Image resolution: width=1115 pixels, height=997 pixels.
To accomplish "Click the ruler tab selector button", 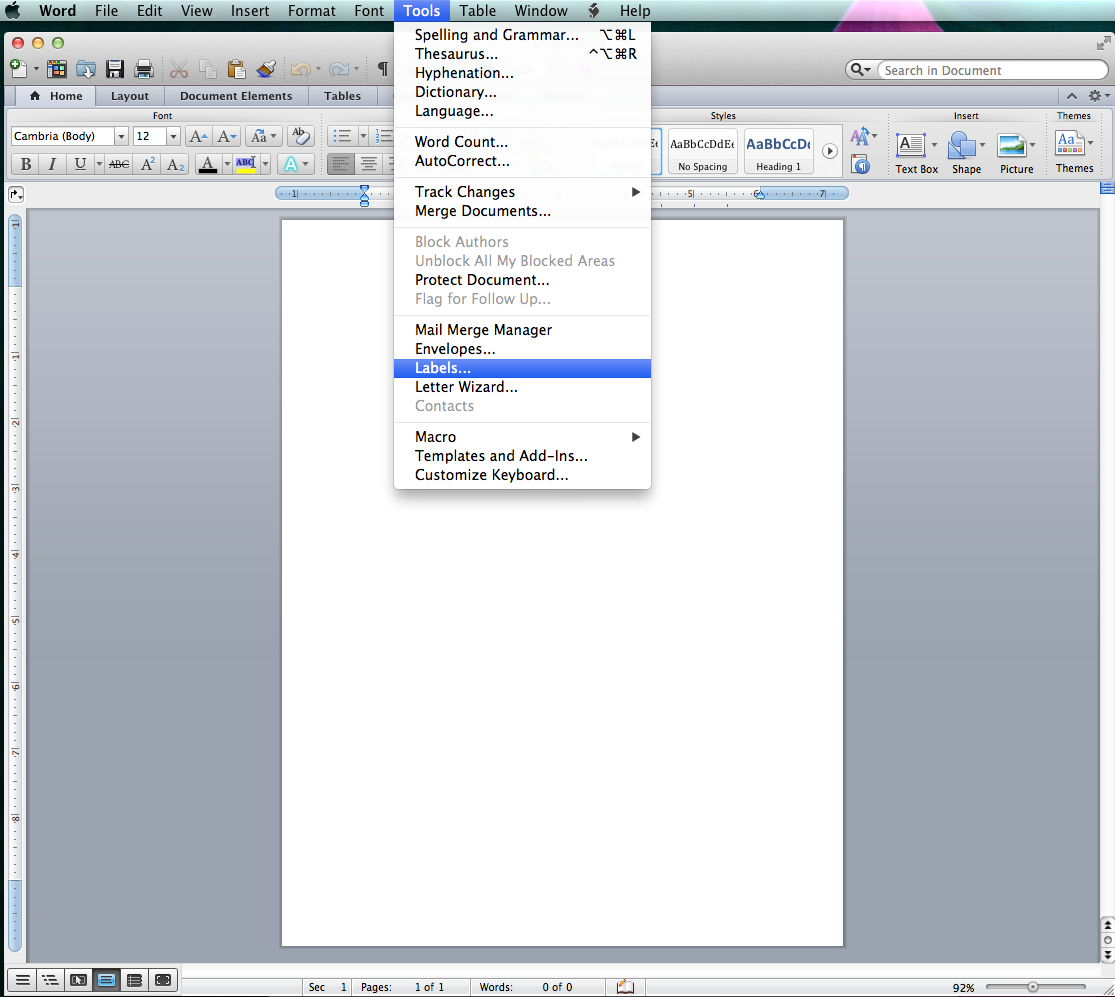I will tap(16, 194).
